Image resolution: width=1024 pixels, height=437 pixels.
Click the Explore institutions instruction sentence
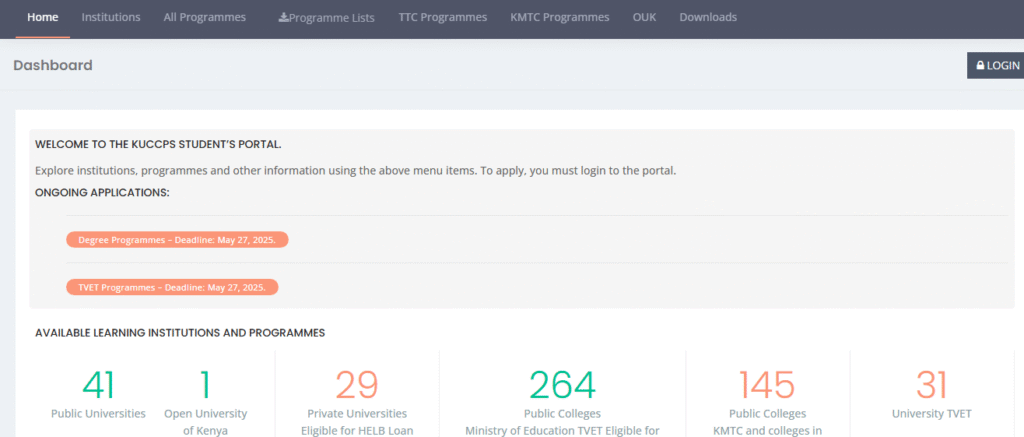[x=356, y=171]
